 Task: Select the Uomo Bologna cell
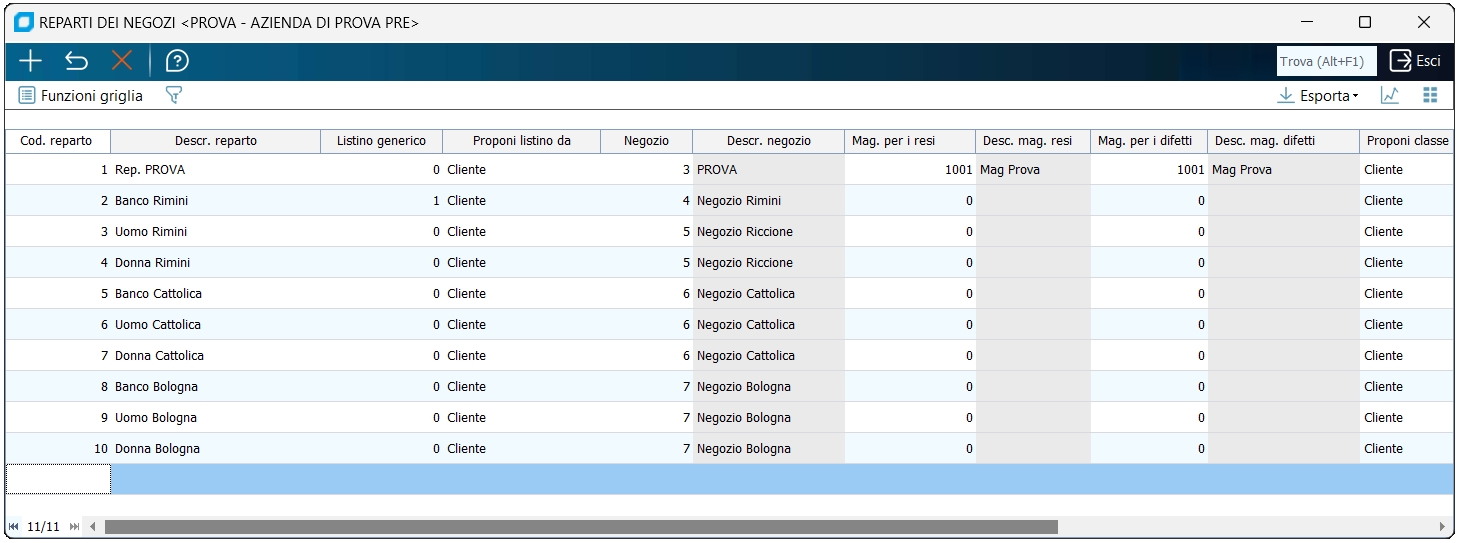215,418
